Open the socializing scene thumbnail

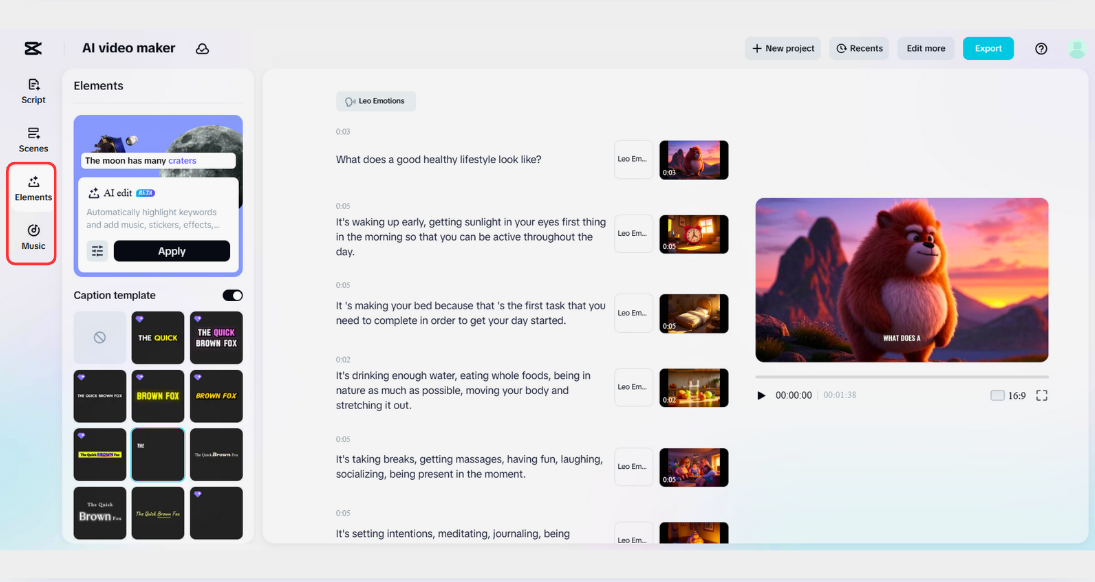coord(693,467)
